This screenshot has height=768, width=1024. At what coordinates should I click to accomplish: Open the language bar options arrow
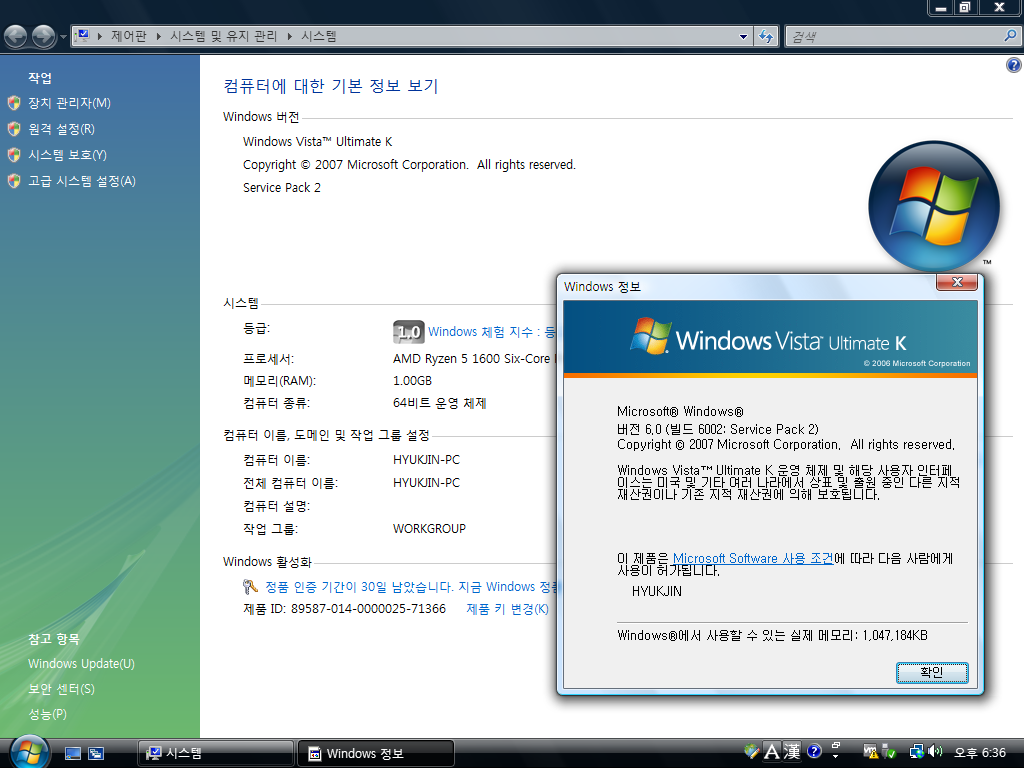[835, 756]
